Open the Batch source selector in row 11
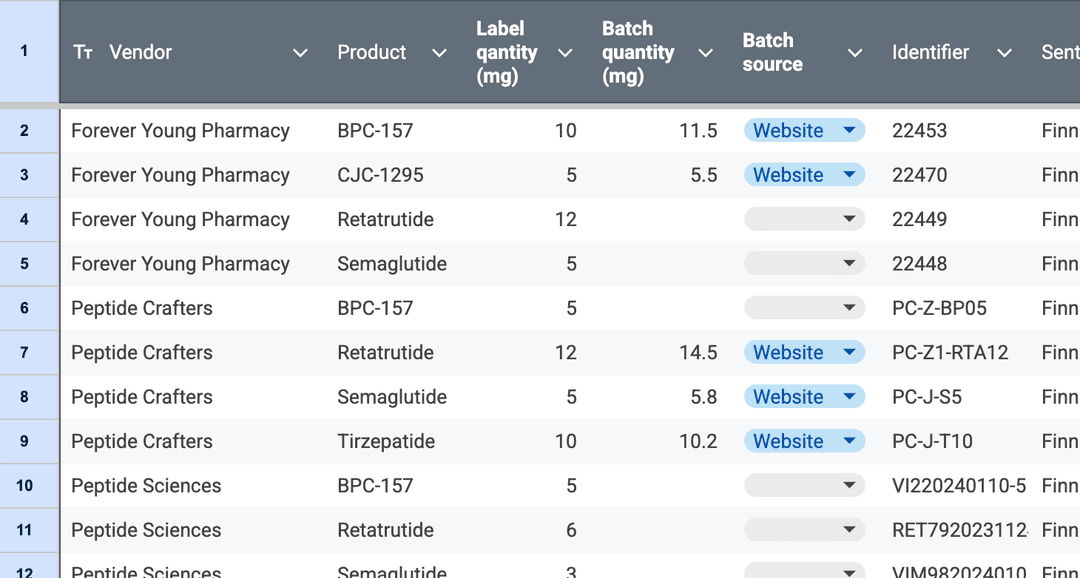Image resolution: width=1080 pixels, height=578 pixels. pos(805,529)
